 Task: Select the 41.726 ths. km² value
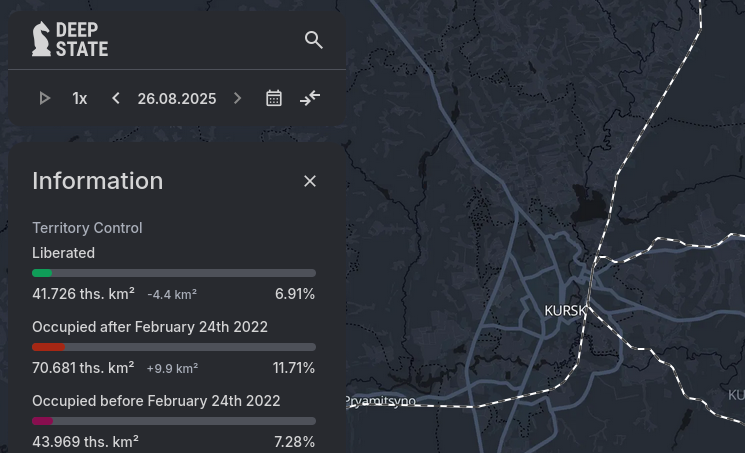83,294
